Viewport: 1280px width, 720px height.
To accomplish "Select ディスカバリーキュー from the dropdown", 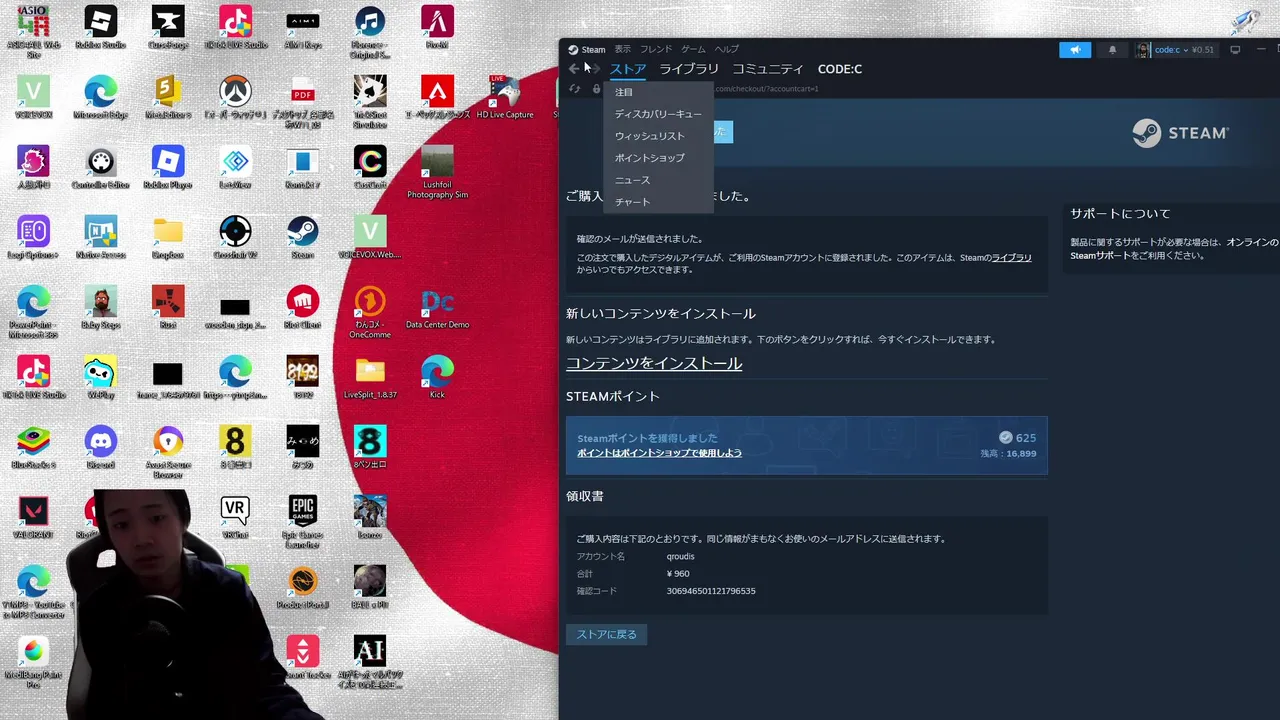I will pos(659,114).
